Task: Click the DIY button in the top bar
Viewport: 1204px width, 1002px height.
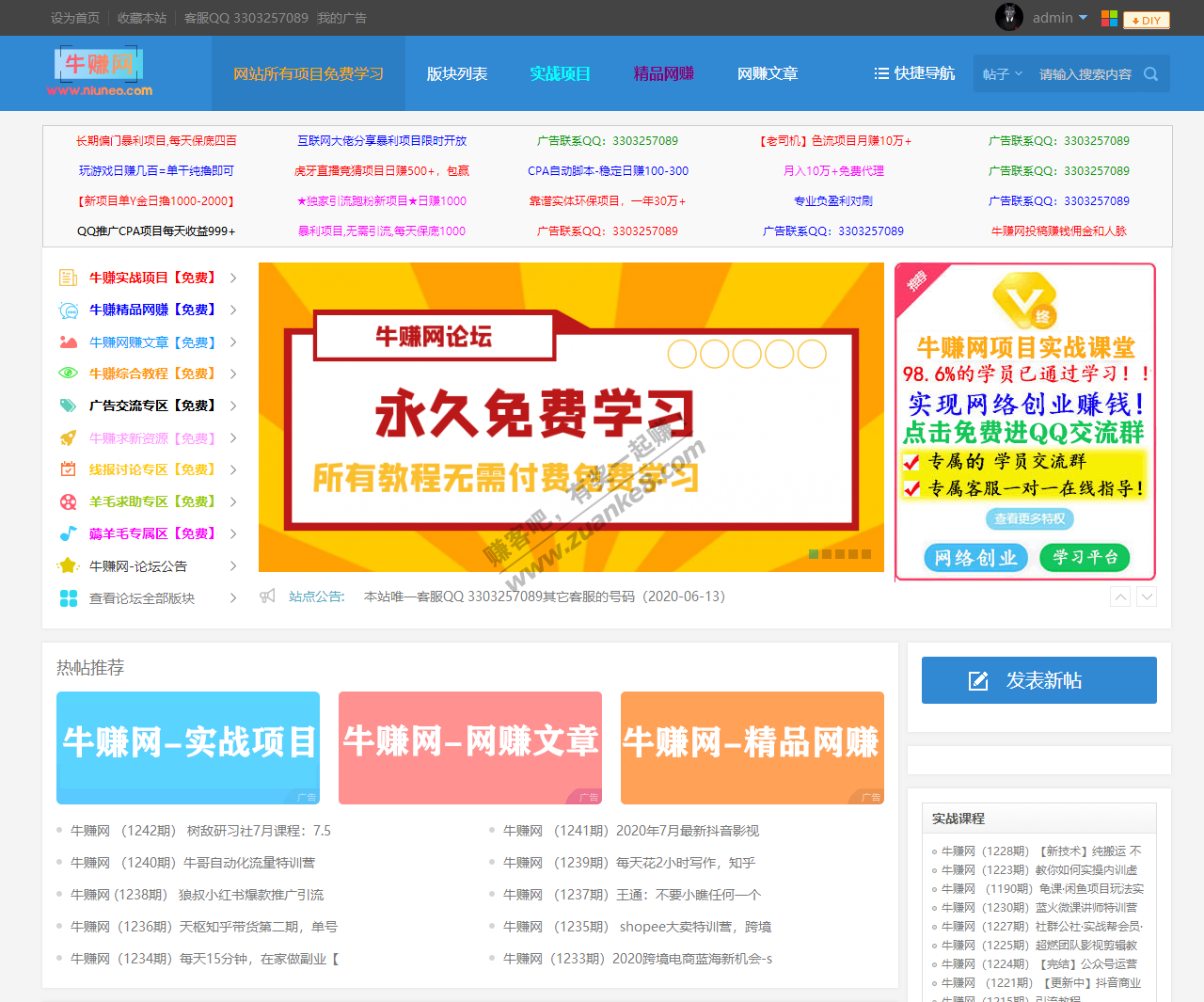Action: point(1146,20)
